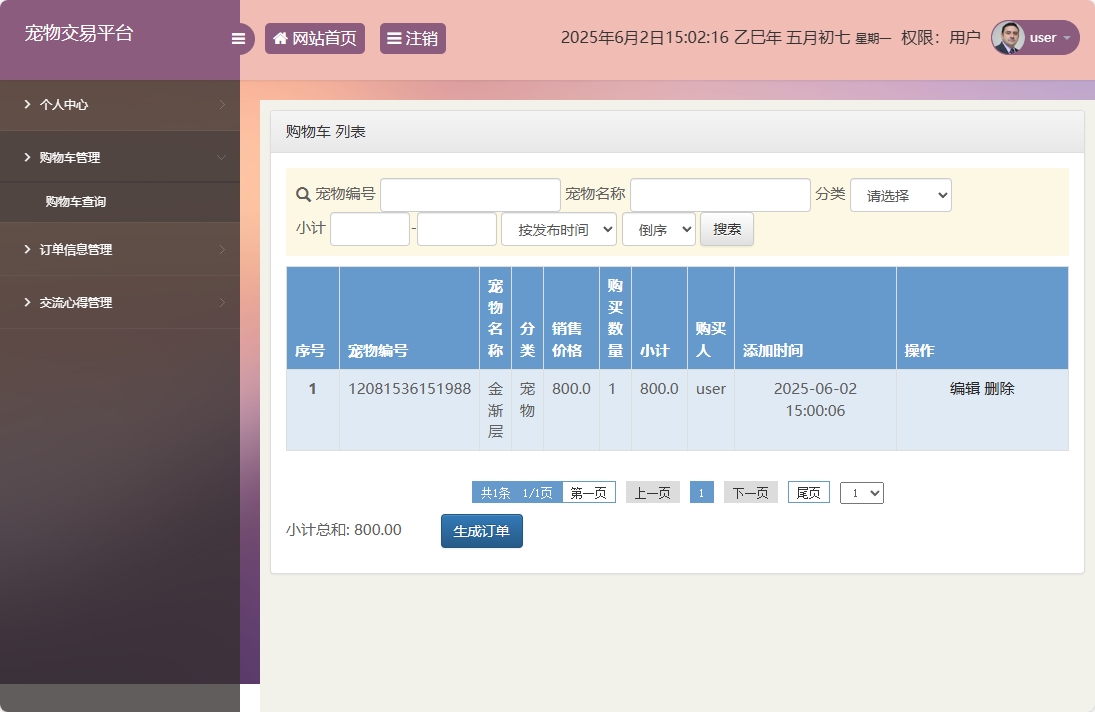Image resolution: width=1095 pixels, height=712 pixels.
Task: Click the logout icon on the 注销 button
Action: (394, 38)
